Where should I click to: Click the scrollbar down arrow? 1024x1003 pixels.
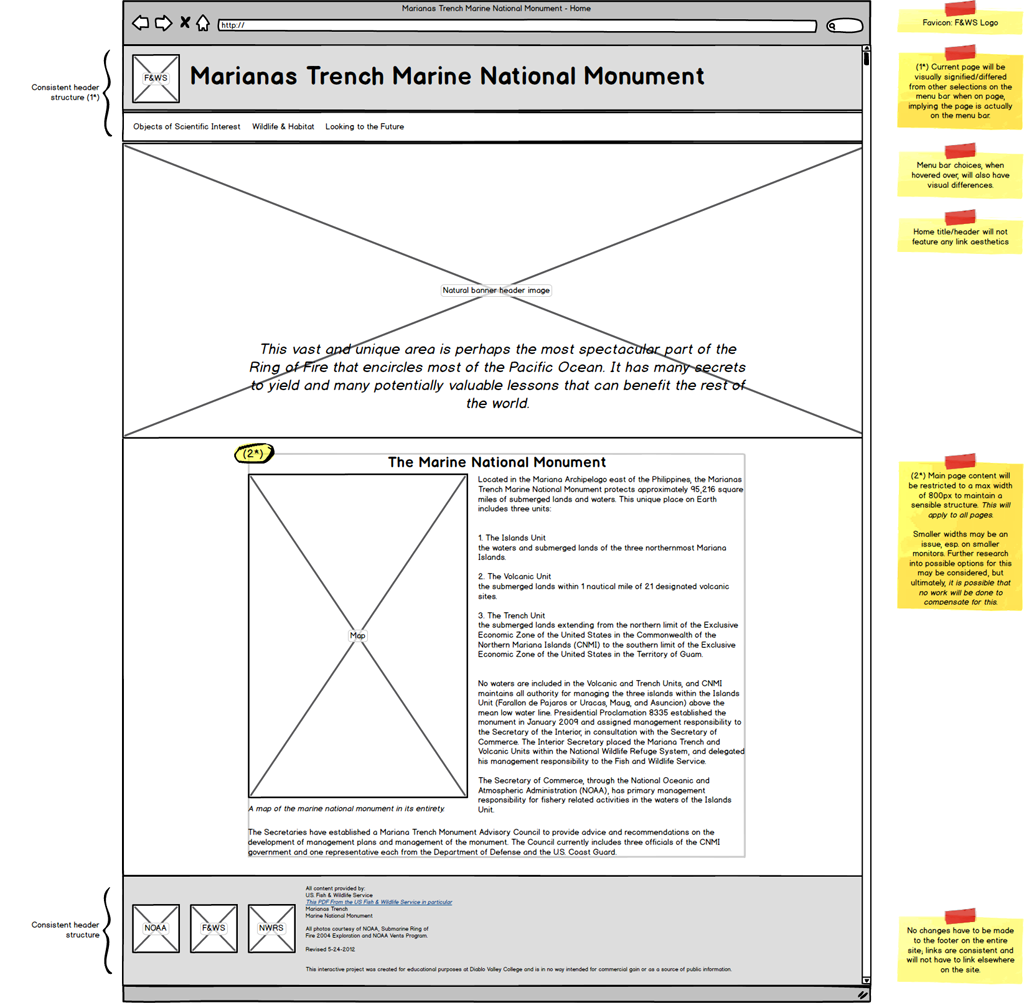point(866,980)
